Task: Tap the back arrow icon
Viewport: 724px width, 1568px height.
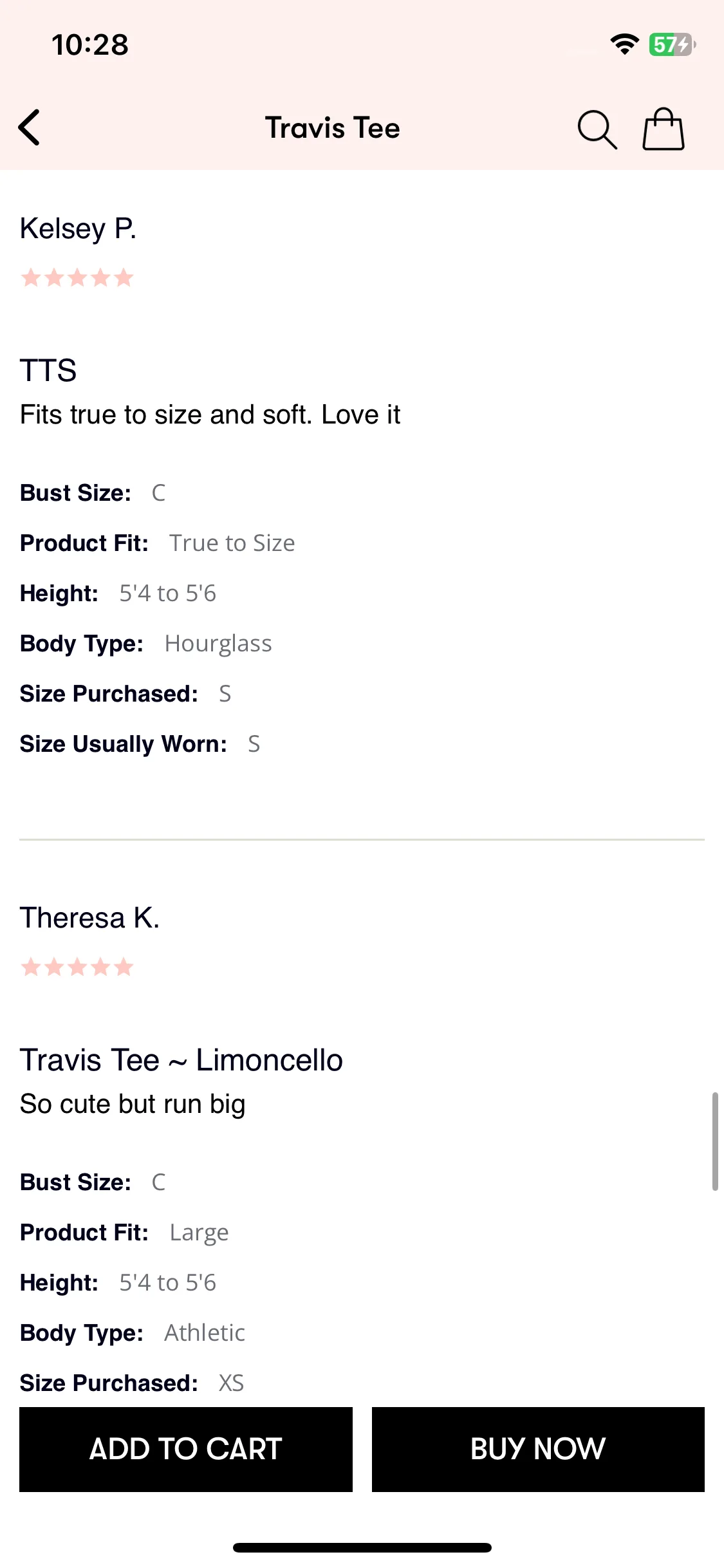Action: click(30, 127)
